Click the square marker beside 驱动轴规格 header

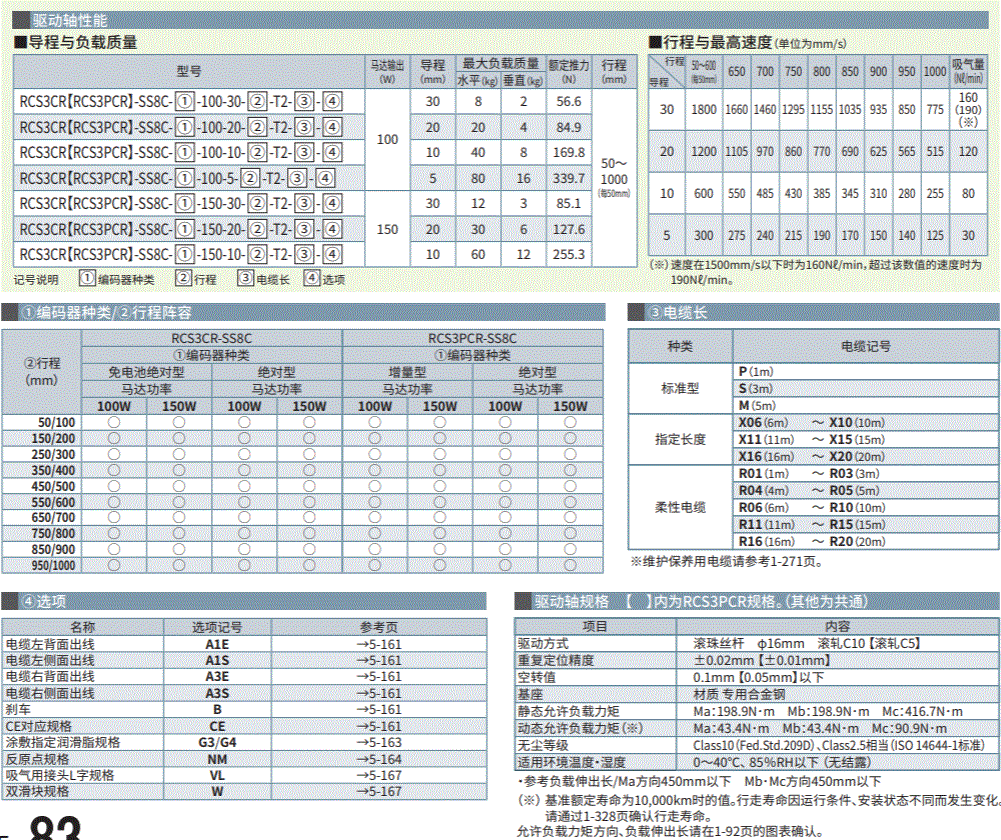(x=522, y=602)
